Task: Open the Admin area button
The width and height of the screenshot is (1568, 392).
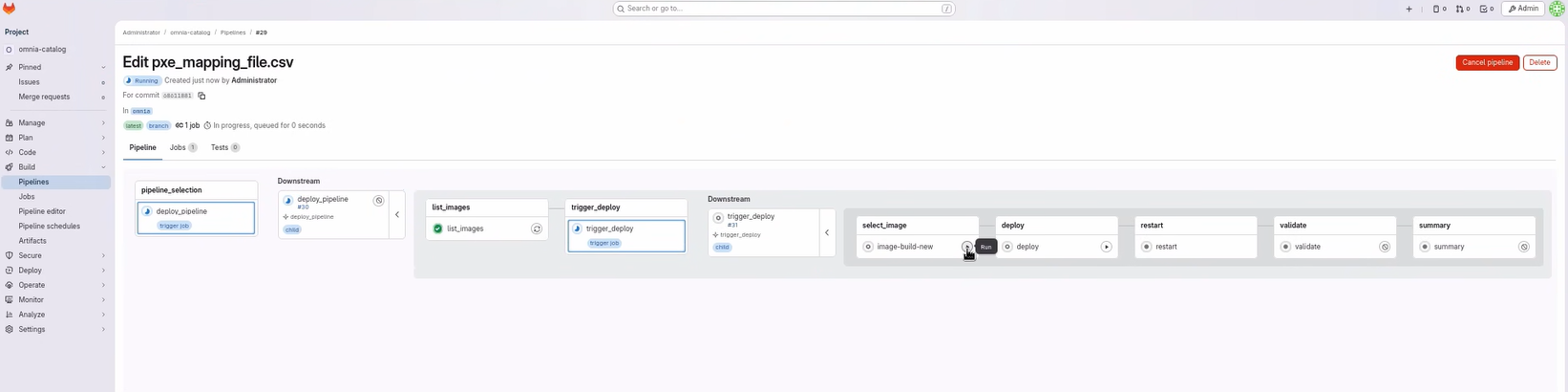Action: click(x=1523, y=9)
